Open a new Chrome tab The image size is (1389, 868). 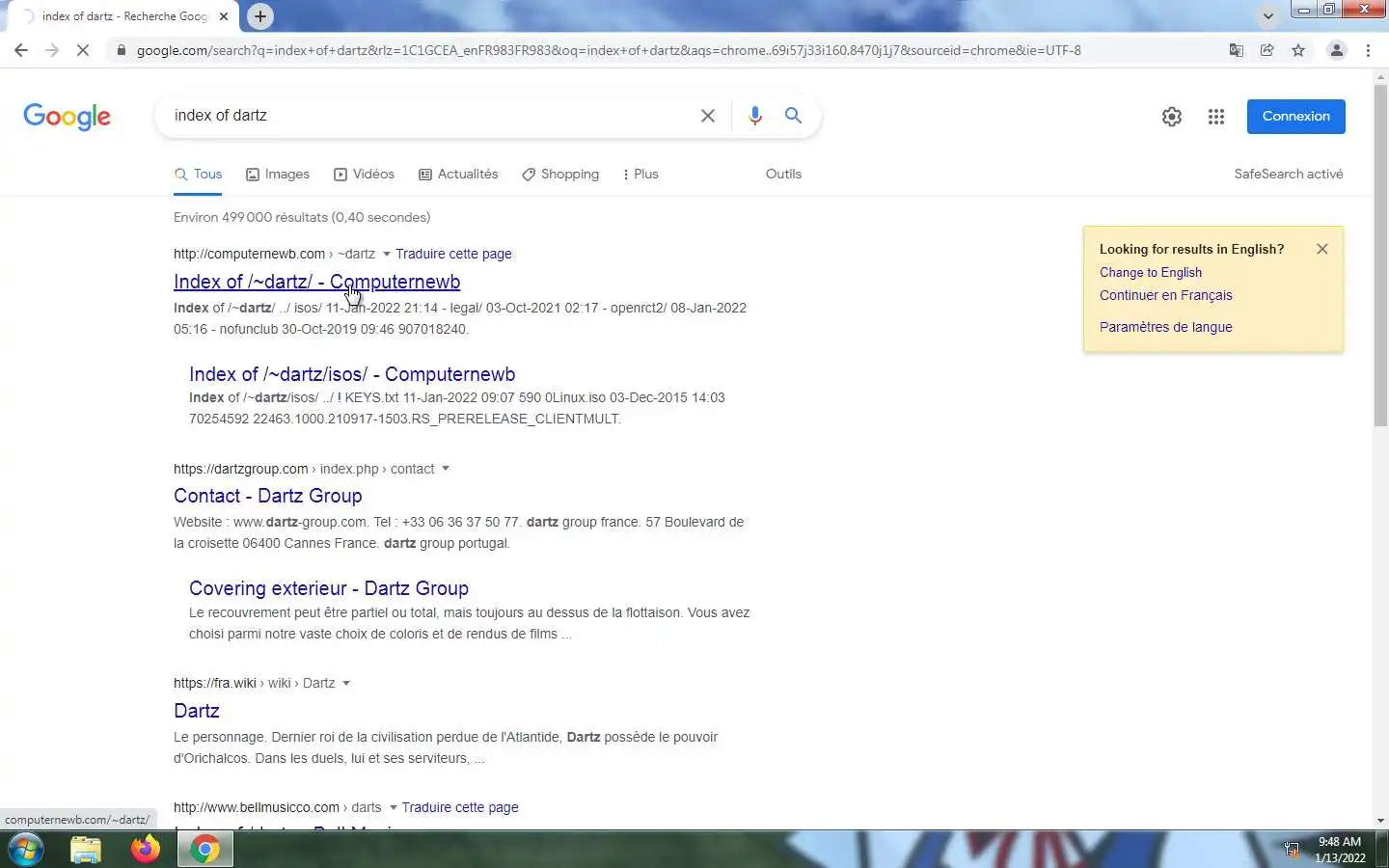pos(260,16)
